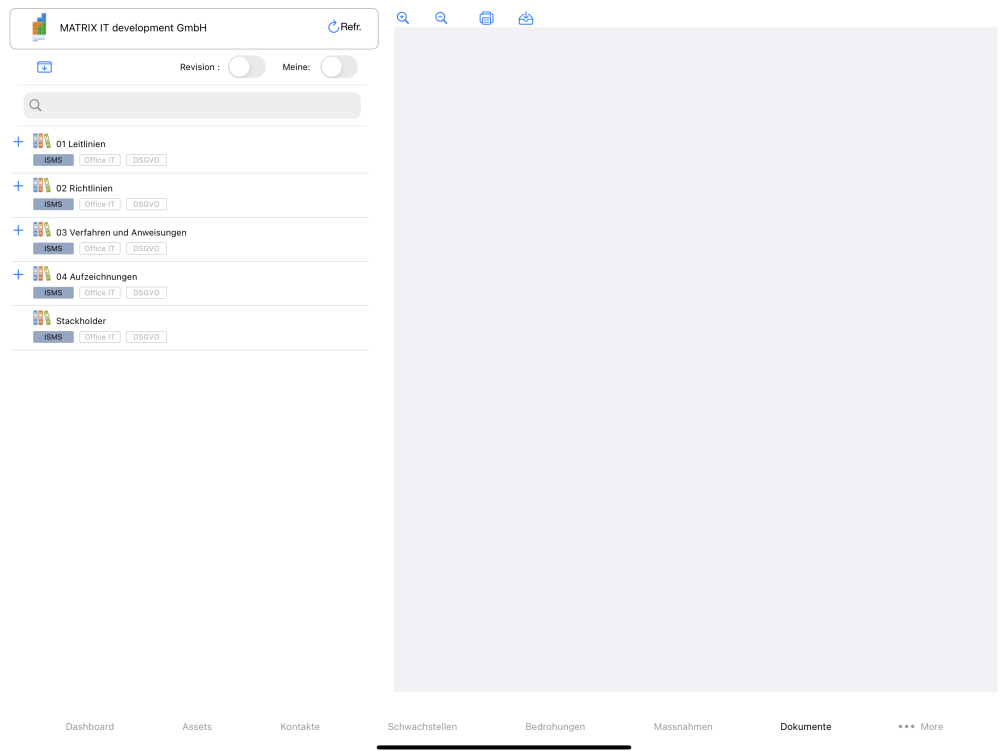Select the Bedrohungen tab
The width and height of the screenshot is (1008, 755).
pyautogui.click(x=555, y=726)
